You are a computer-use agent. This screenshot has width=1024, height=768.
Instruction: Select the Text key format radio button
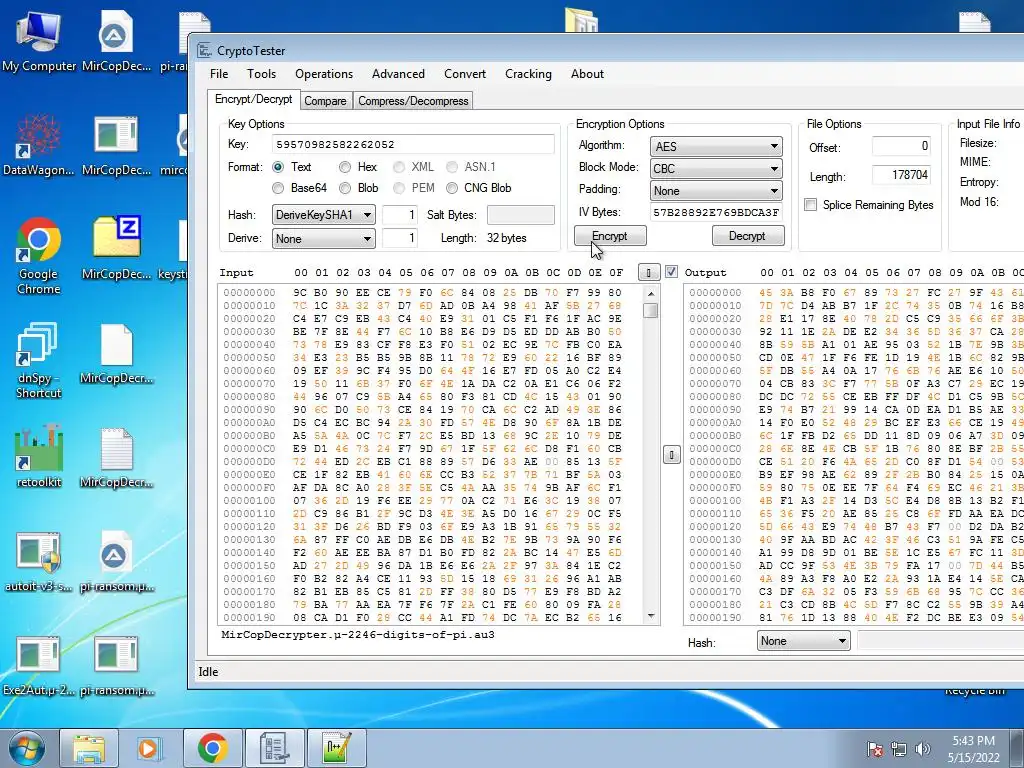278,167
